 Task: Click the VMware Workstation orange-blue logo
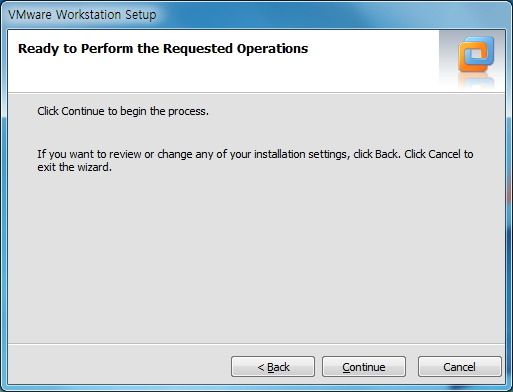tap(476, 54)
